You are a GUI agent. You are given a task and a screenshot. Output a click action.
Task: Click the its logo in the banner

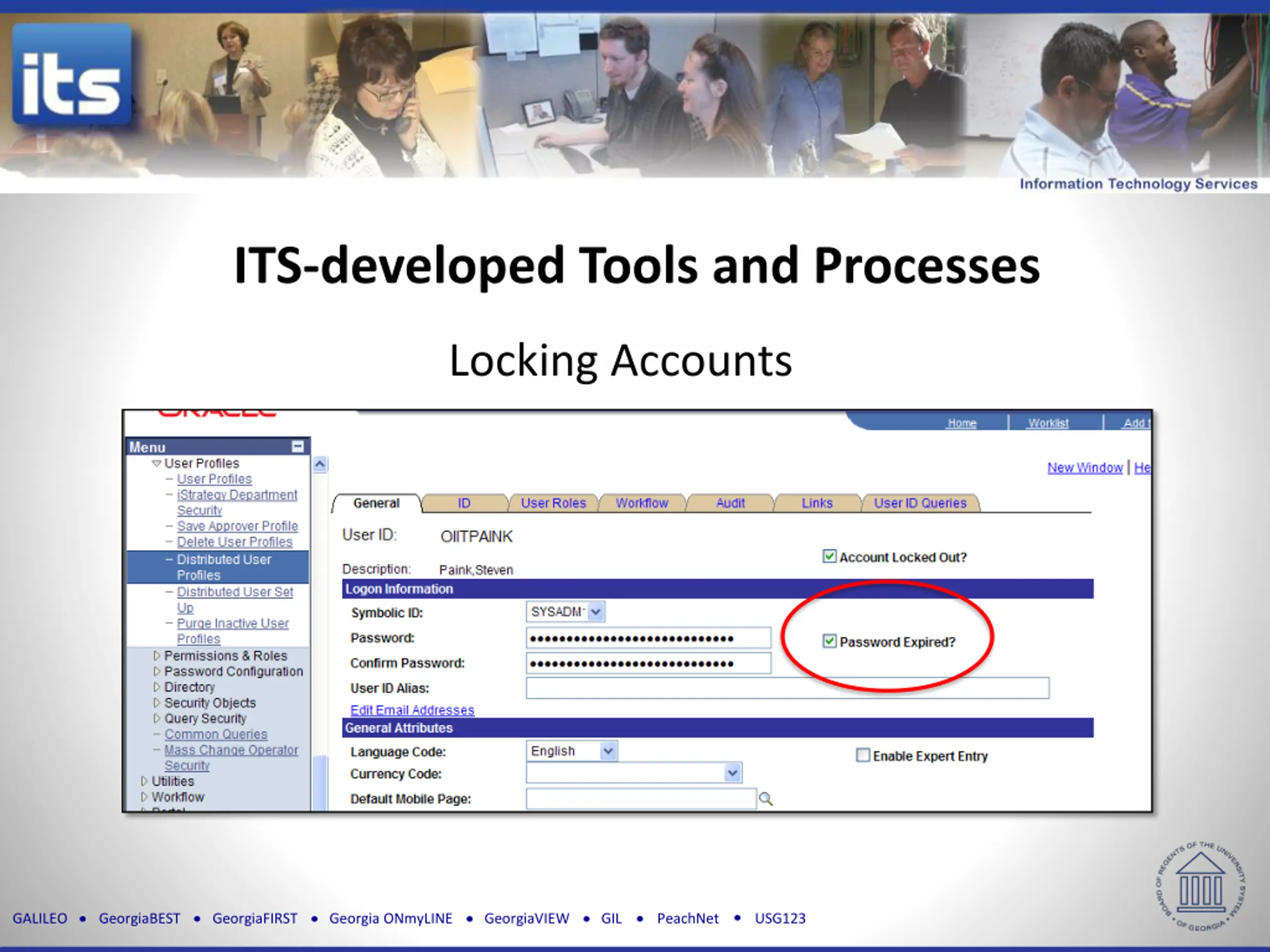72,74
